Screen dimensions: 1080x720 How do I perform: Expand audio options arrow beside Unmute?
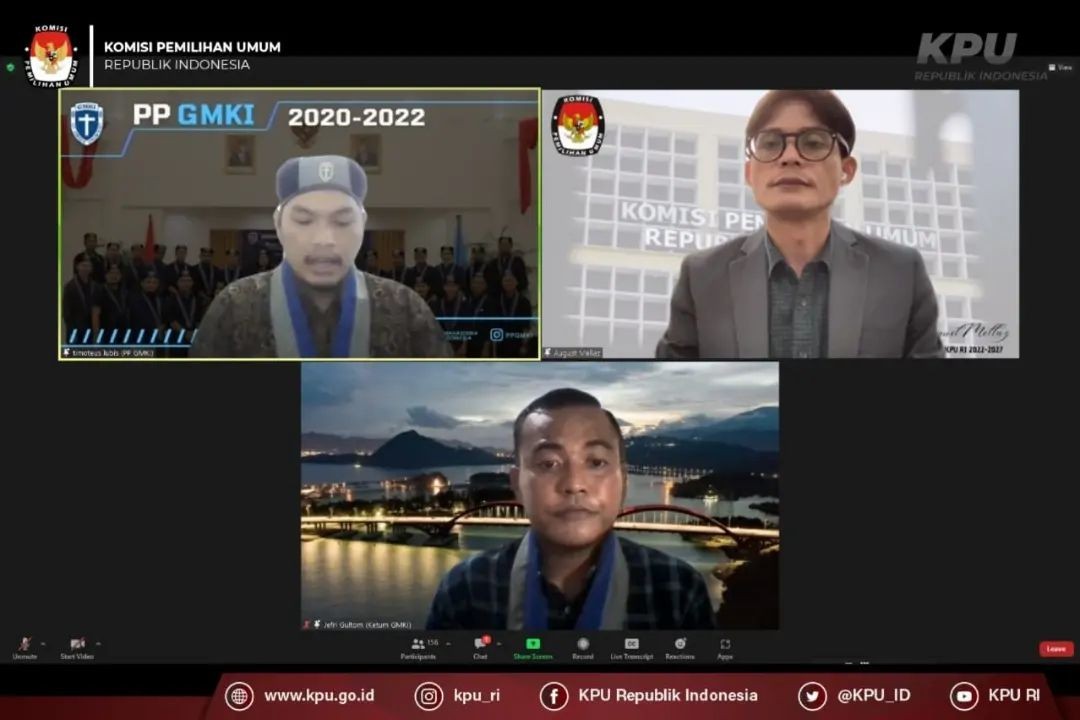[x=43, y=644]
